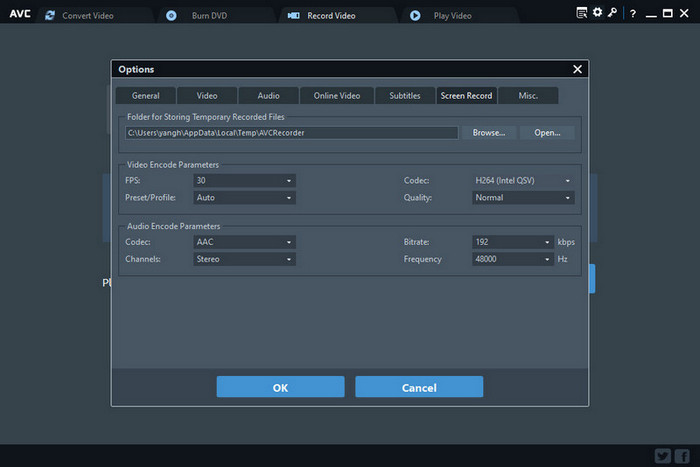Maximize the AVC window

click(667, 13)
